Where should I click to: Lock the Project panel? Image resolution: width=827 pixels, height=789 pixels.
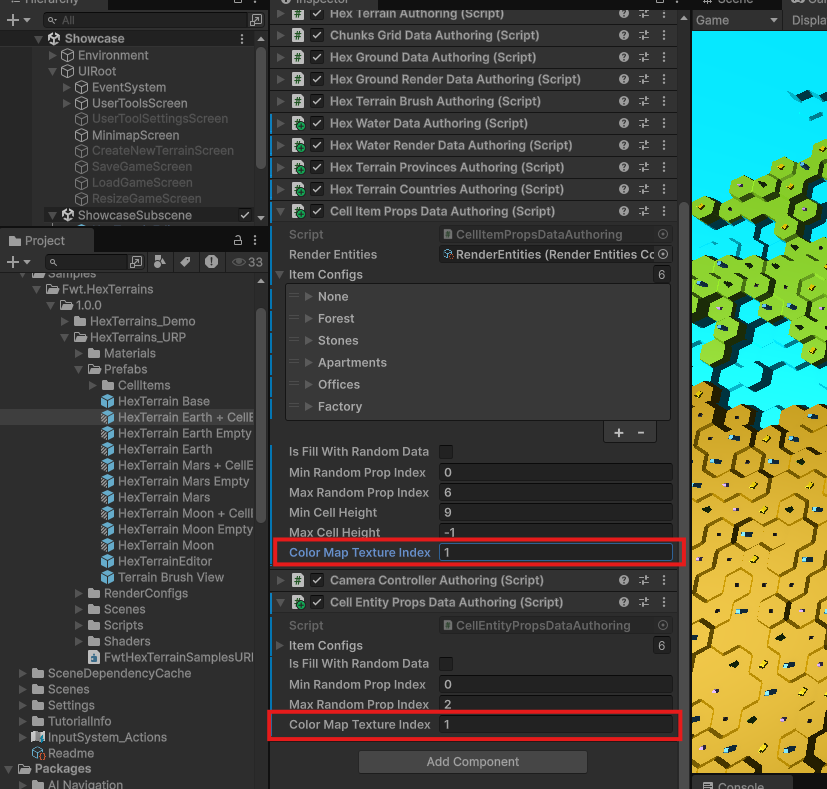click(x=238, y=240)
